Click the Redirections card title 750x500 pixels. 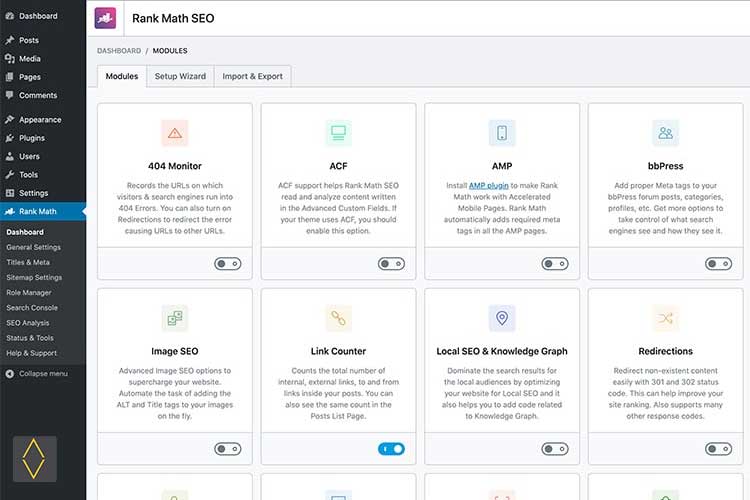(x=665, y=351)
